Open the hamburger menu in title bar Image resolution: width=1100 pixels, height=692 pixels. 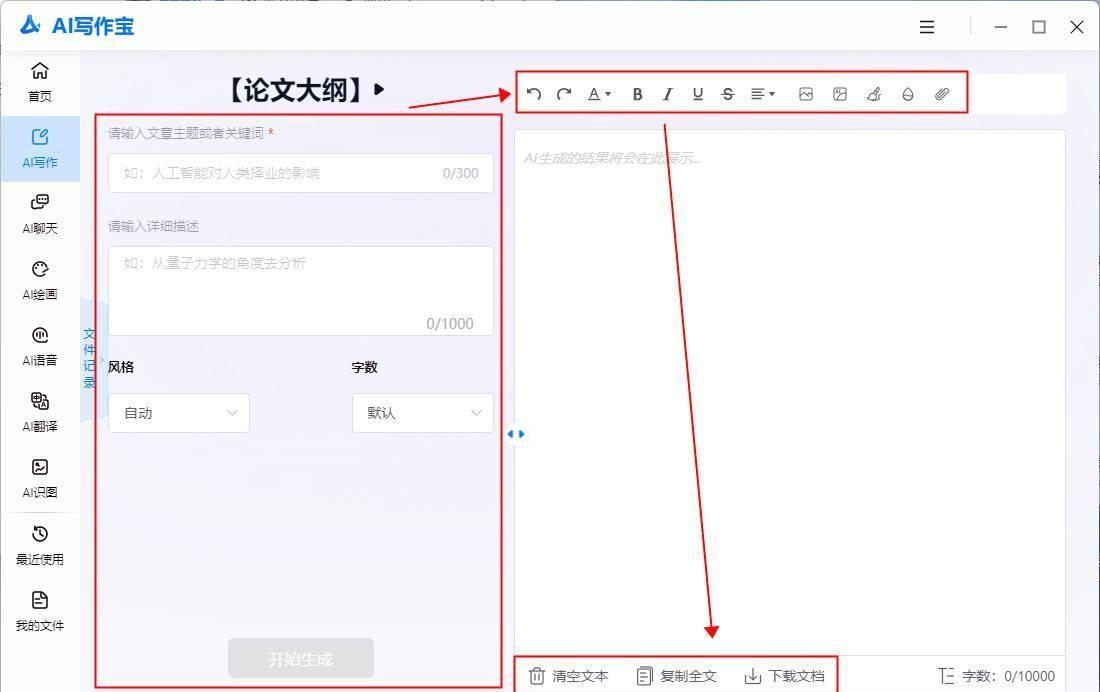click(927, 27)
